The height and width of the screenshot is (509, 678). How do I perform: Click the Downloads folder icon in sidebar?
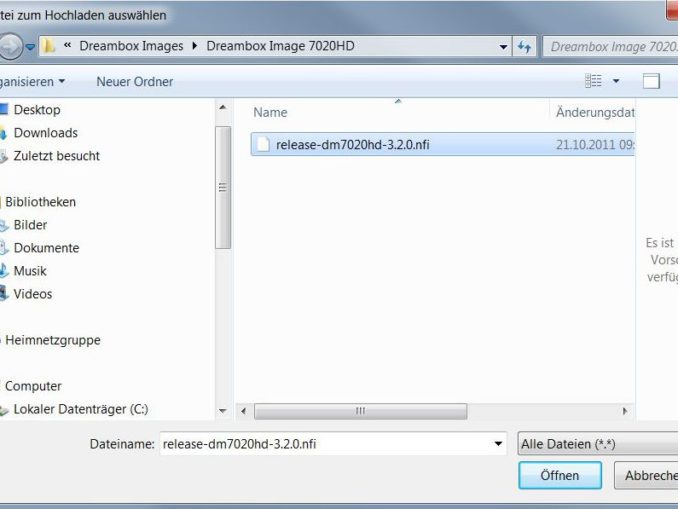[x=3, y=133]
